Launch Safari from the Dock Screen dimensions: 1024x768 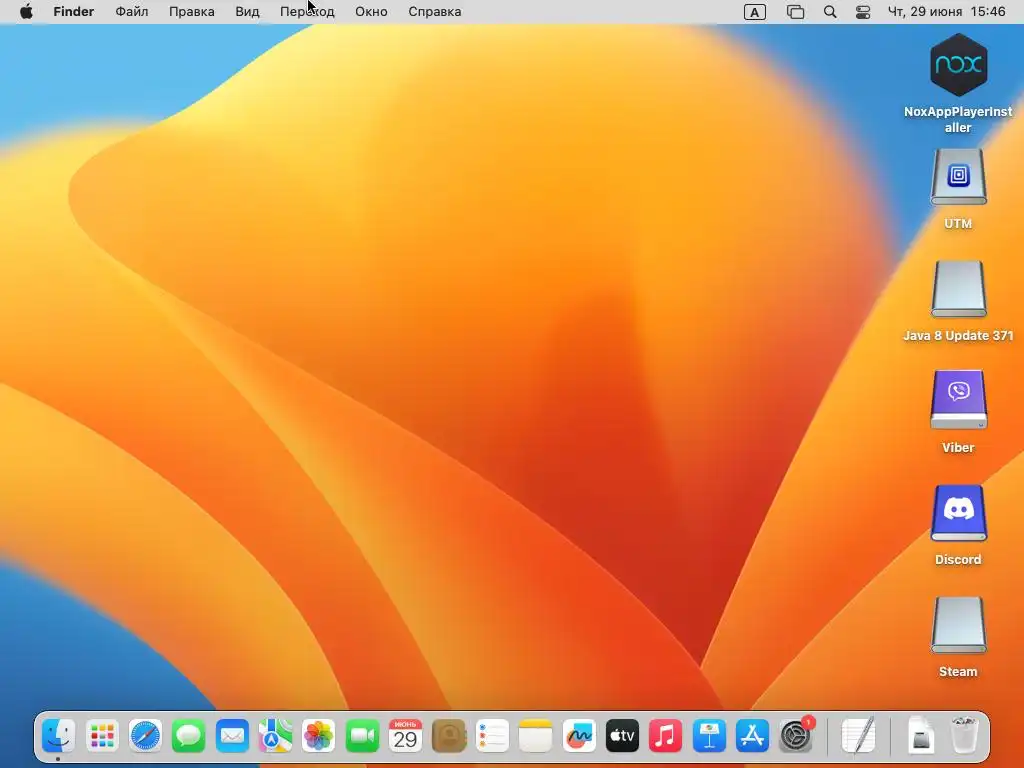pyautogui.click(x=145, y=737)
